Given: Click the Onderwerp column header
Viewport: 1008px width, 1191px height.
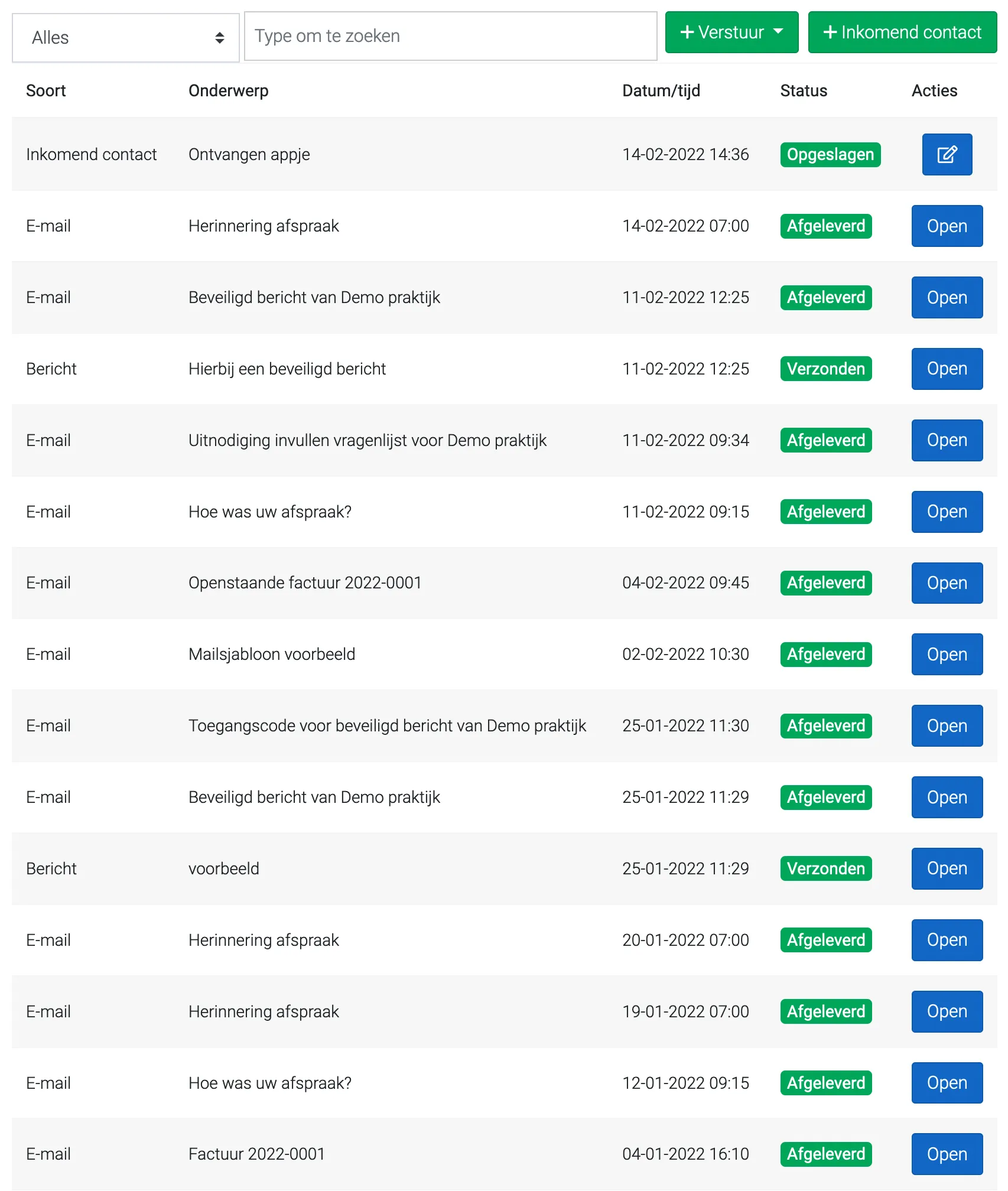Looking at the screenshot, I should pyautogui.click(x=228, y=90).
